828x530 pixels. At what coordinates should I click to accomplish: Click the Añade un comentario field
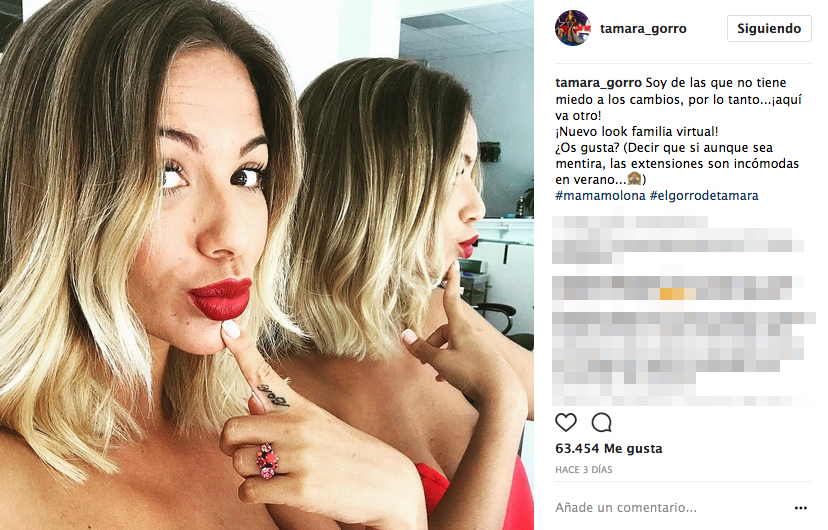tap(626, 508)
